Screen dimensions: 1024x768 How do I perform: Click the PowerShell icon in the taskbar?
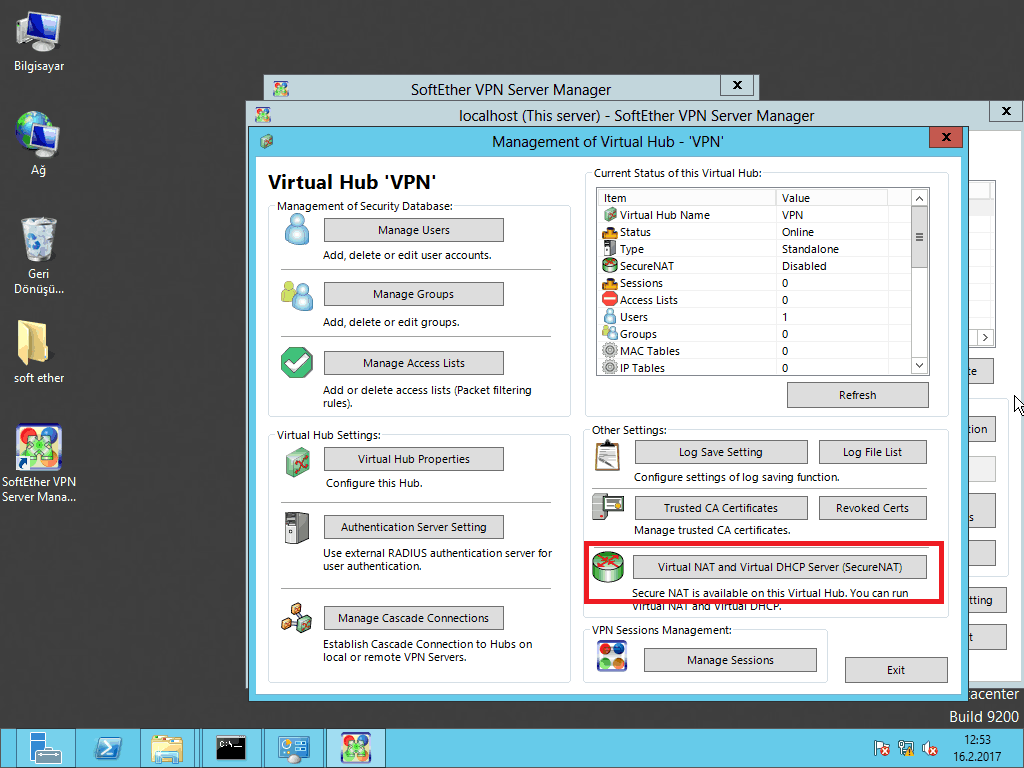coord(108,748)
